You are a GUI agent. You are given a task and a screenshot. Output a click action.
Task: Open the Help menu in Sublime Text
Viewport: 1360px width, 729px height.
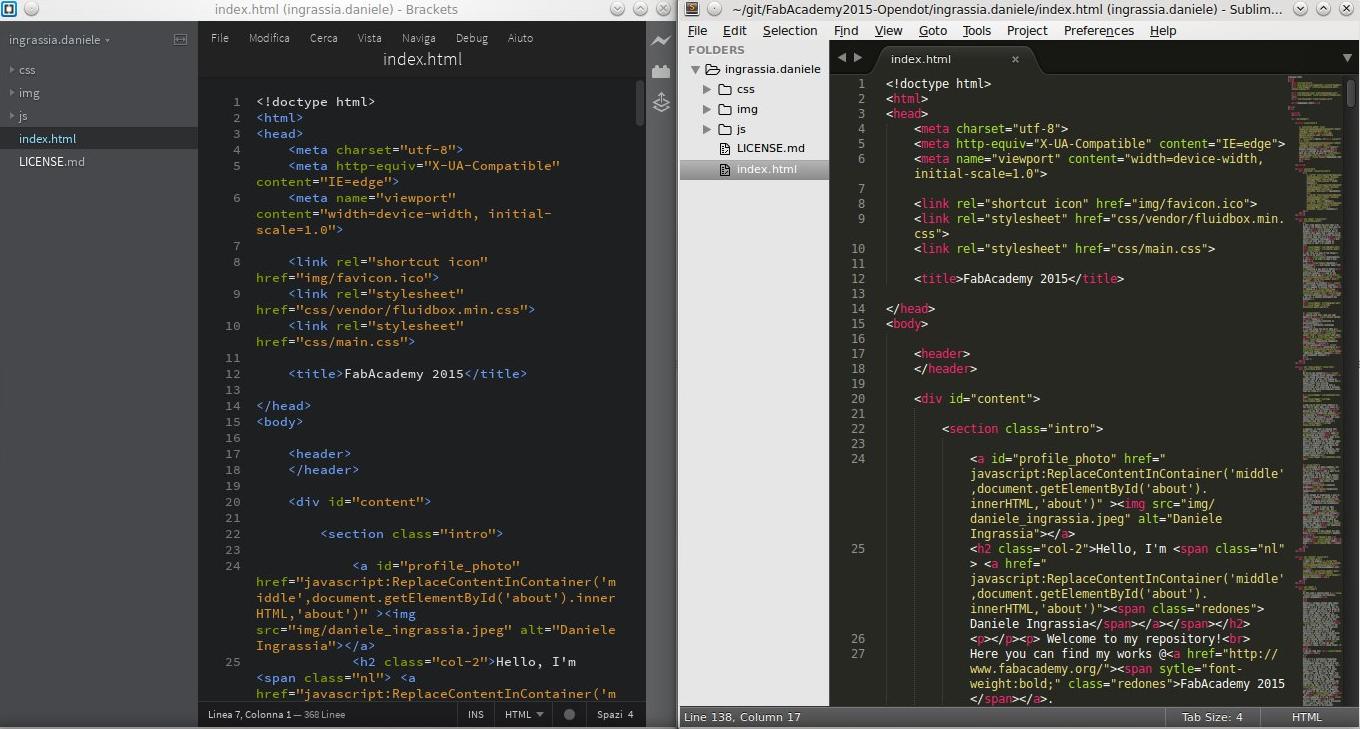tap(1163, 31)
